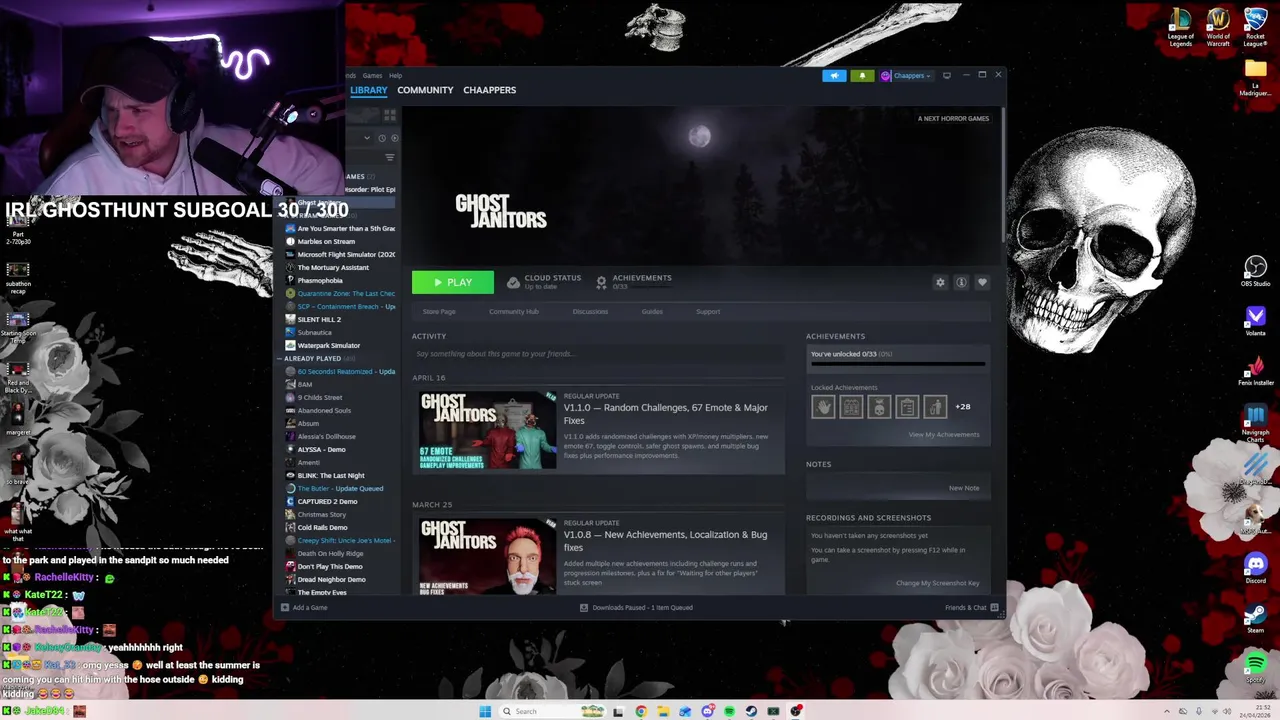This screenshot has width=1280, height=720.
Task: Create a New Note
Action: point(964,488)
